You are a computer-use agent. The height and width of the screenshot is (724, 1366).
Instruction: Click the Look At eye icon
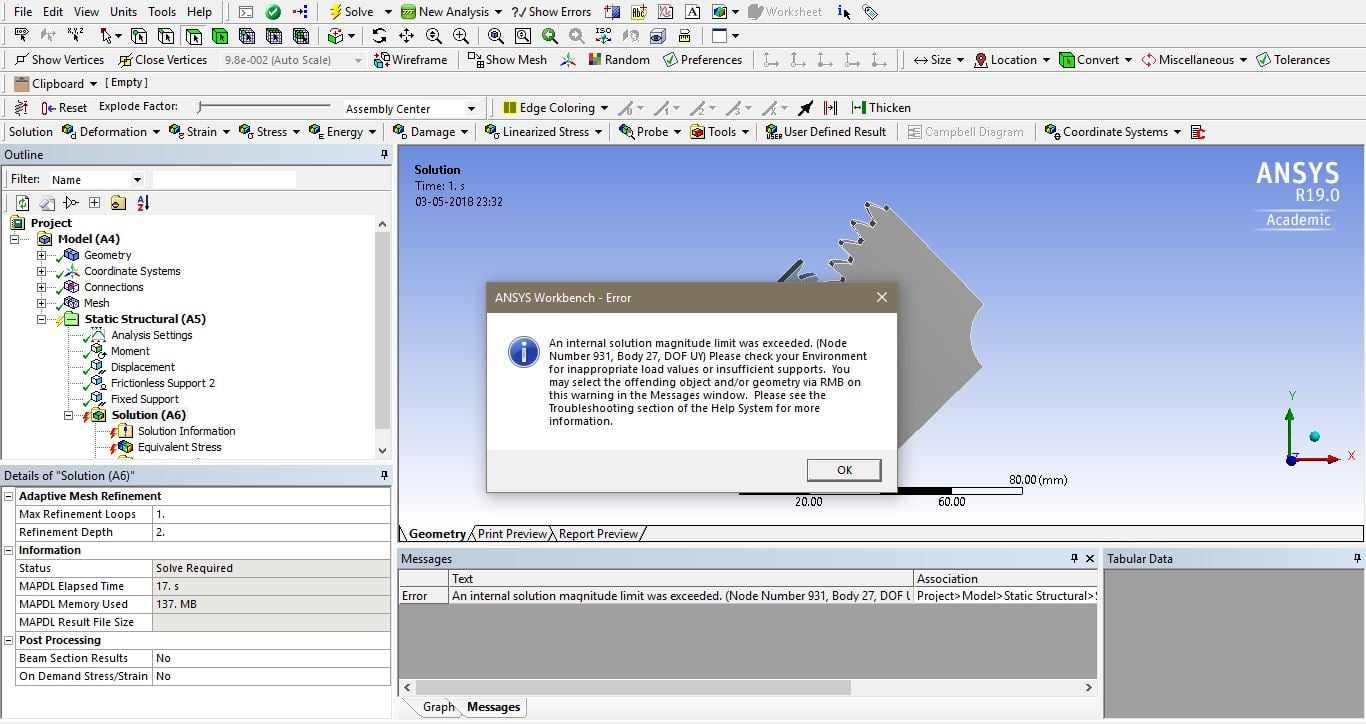pos(657,36)
